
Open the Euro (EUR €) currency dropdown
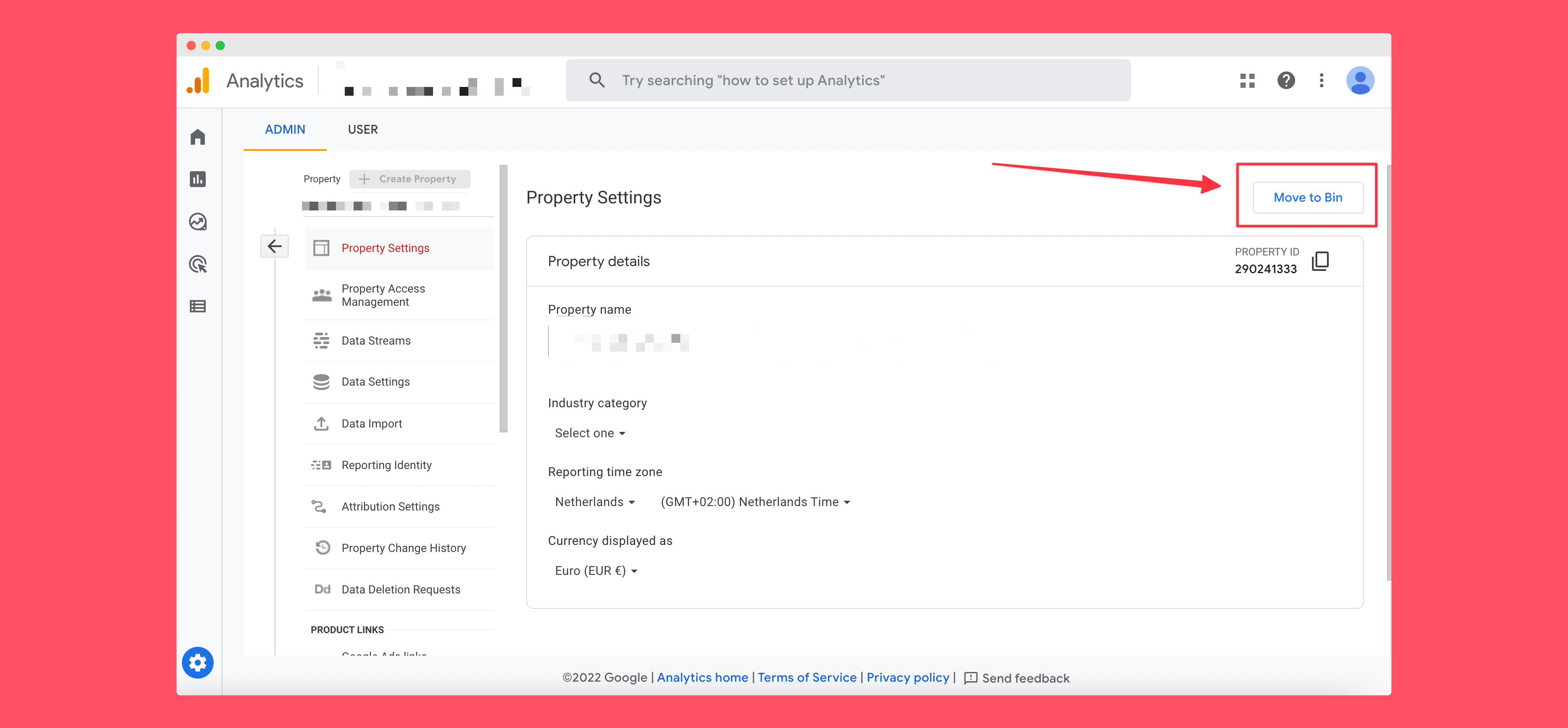[596, 570]
